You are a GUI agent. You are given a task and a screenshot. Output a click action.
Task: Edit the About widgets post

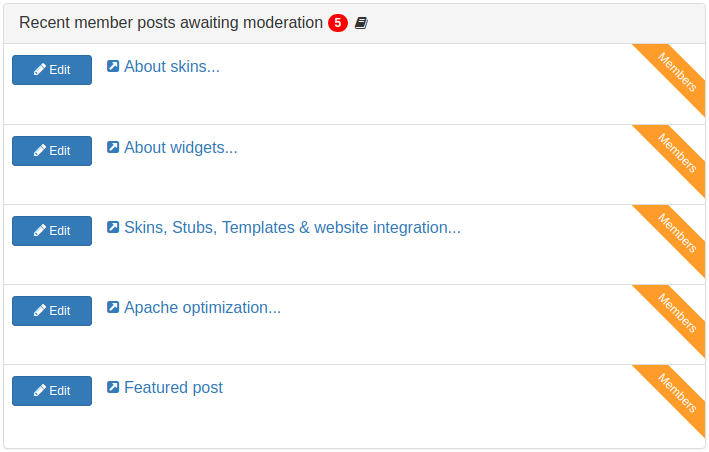click(52, 151)
